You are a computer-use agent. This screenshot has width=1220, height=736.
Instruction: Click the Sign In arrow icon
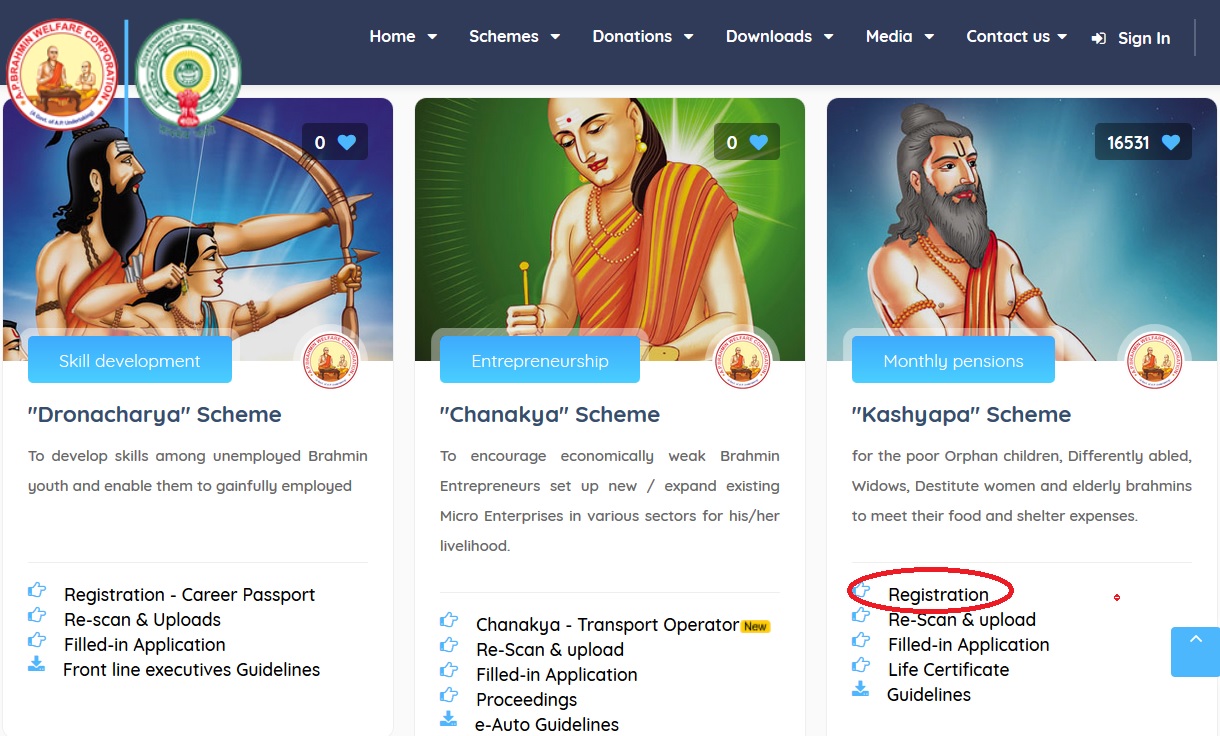pyautogui.click(x=1099, y=38)
